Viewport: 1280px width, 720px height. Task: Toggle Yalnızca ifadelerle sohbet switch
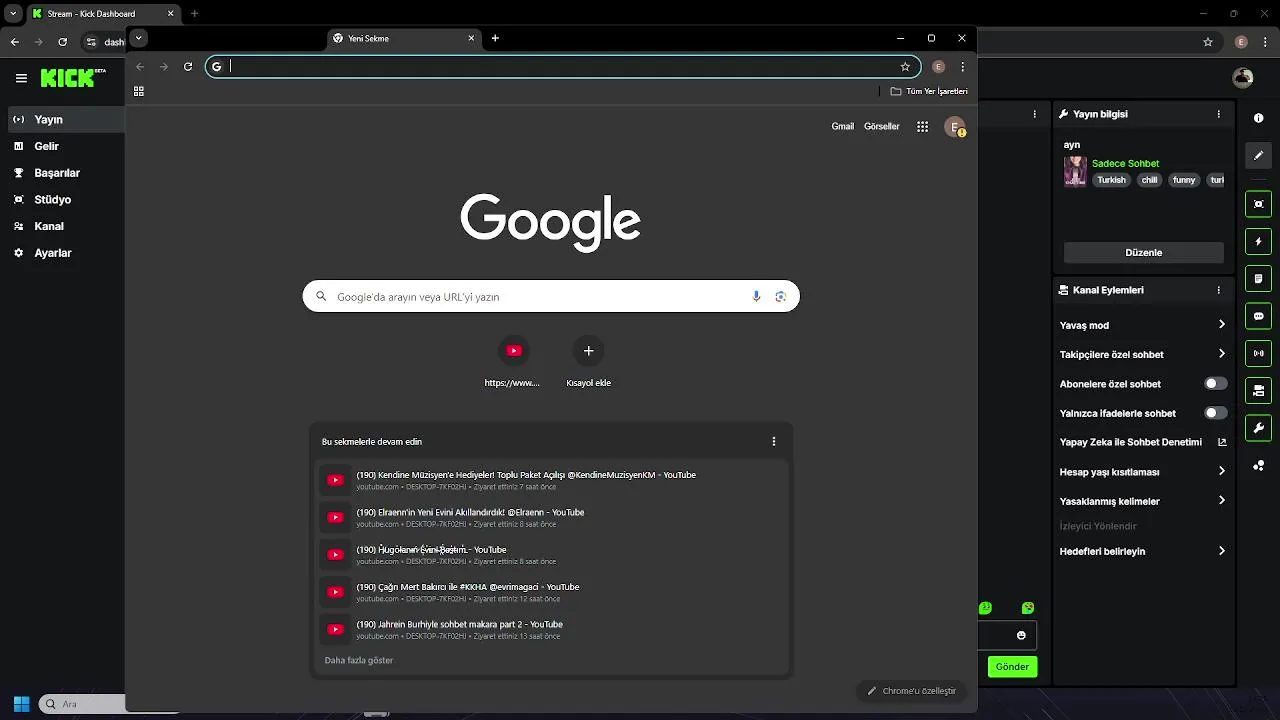coord(1215,413)
